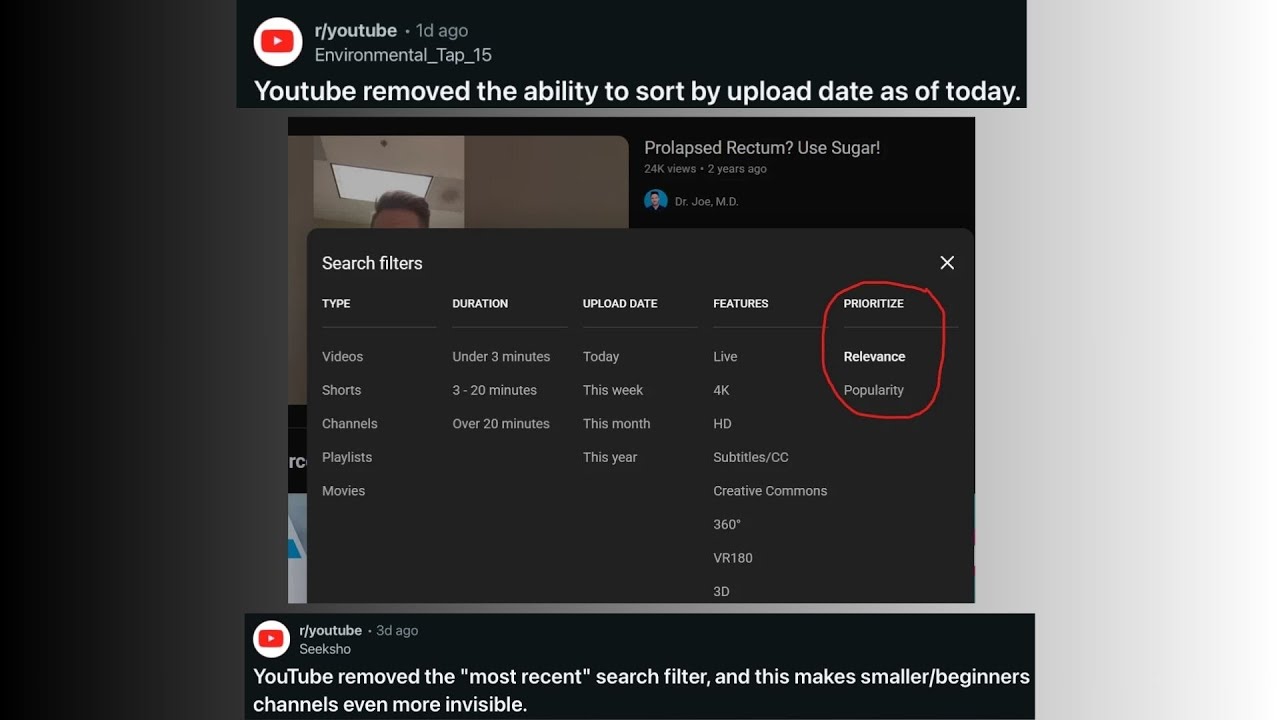Select 3 - 20 minutes duration filter
This screenshot has width=1280, height=720.
[494, 390]
